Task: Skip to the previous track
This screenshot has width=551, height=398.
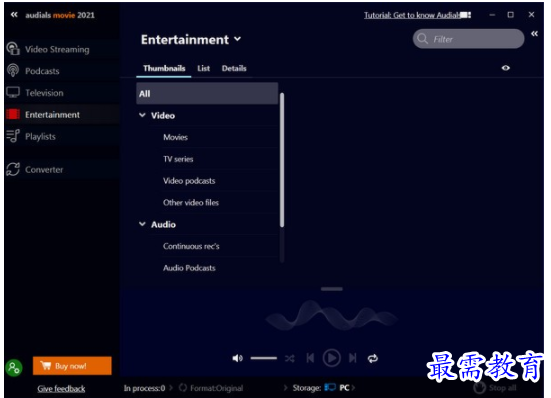Action: point(310,358)
